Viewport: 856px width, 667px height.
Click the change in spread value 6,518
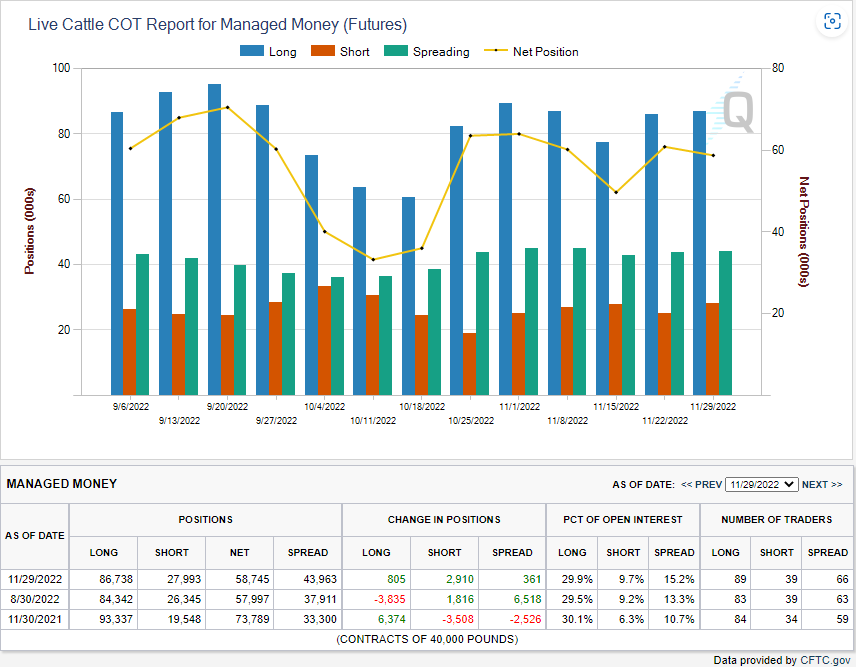527,599
